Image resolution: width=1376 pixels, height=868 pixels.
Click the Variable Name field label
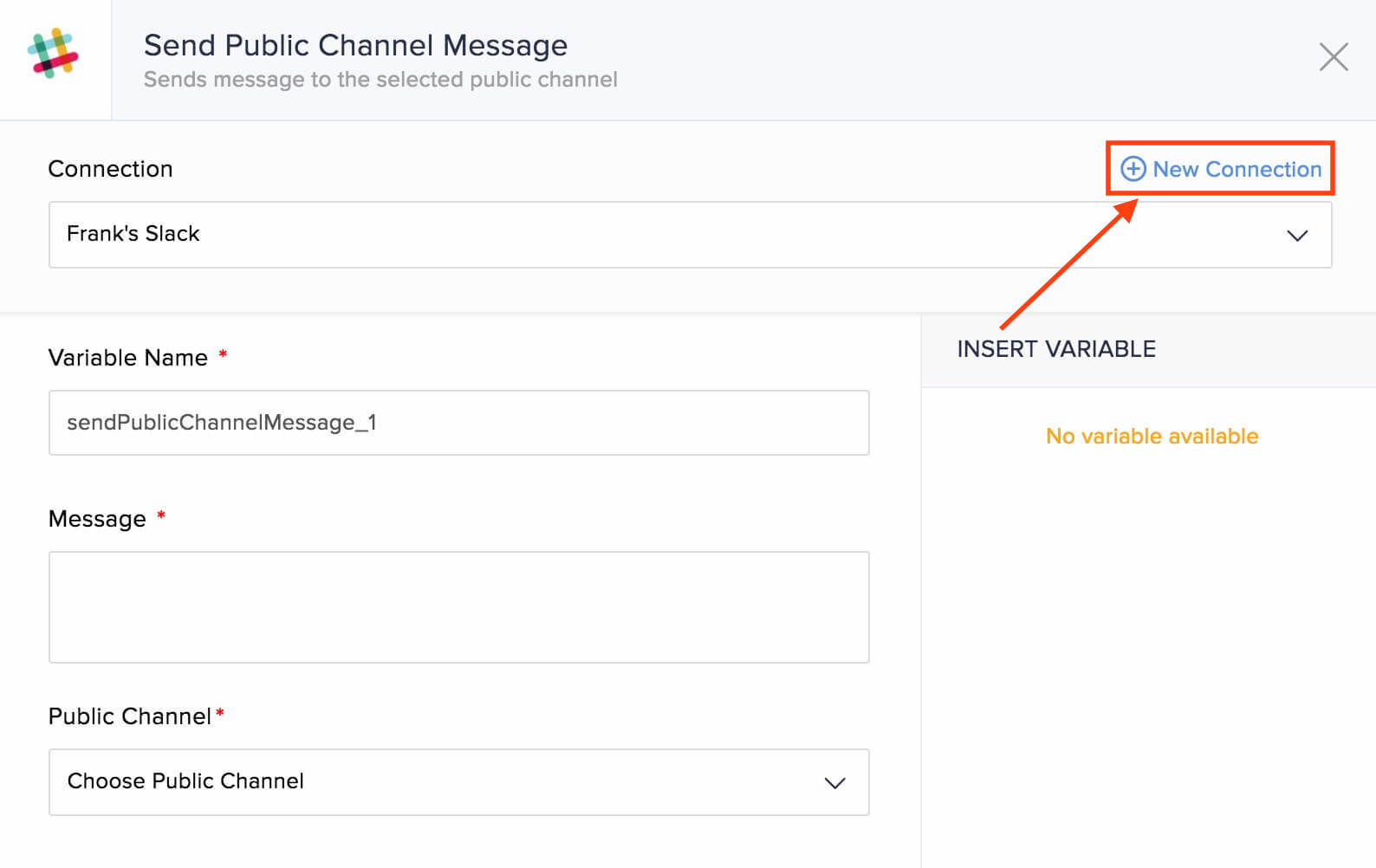pyautogui.click(x=128, y=358)
